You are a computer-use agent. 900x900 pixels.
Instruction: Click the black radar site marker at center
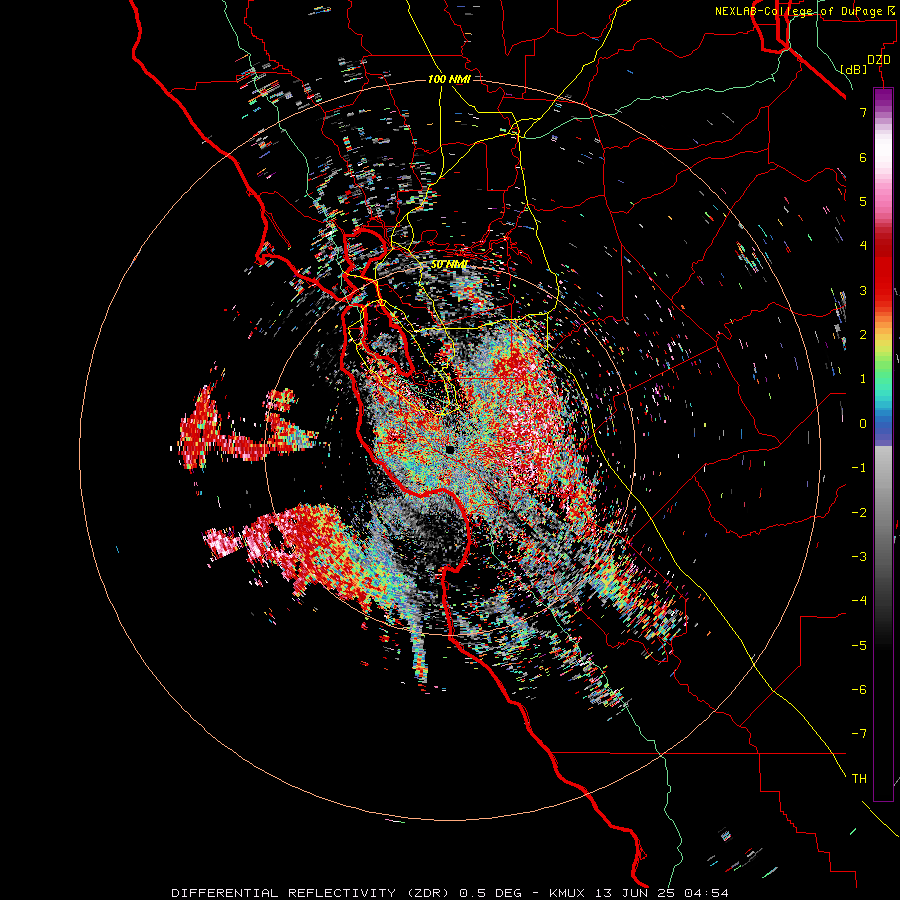450,449
